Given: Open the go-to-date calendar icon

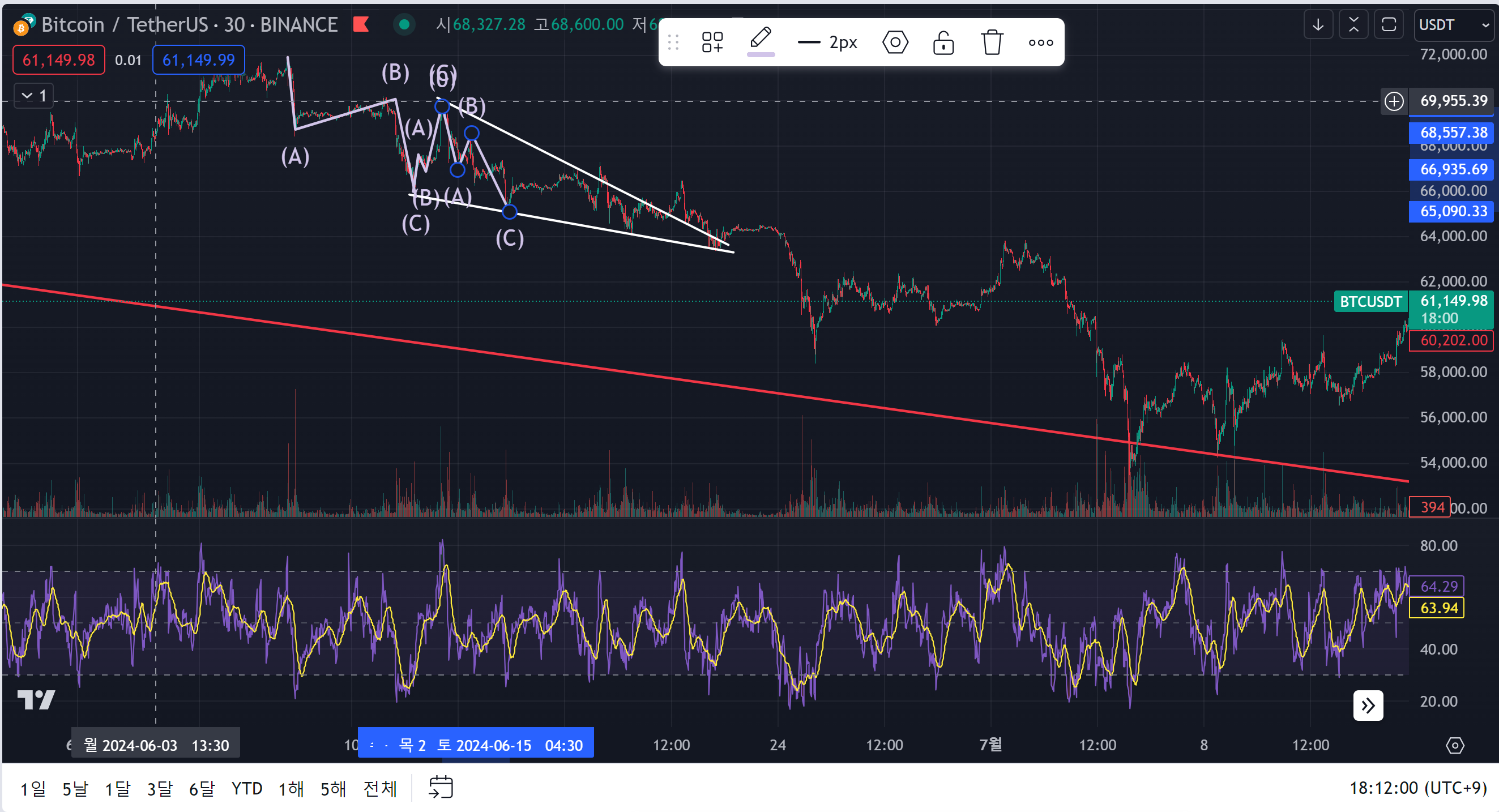Looking at the screenshot, I should click(x=441, y=788).
